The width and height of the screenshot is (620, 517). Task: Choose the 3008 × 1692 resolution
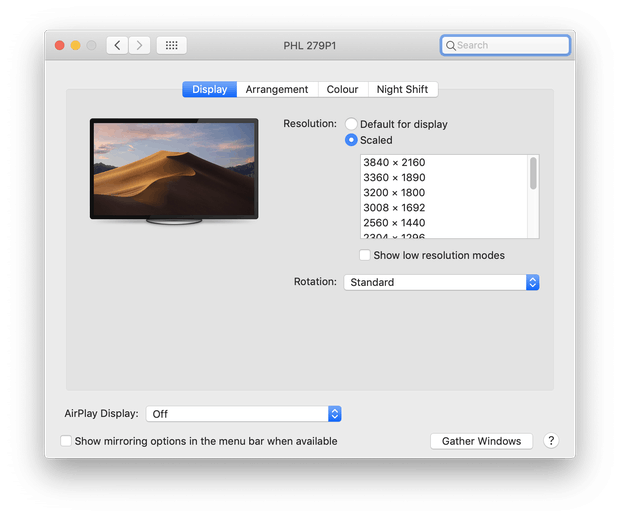click(444, 208)
